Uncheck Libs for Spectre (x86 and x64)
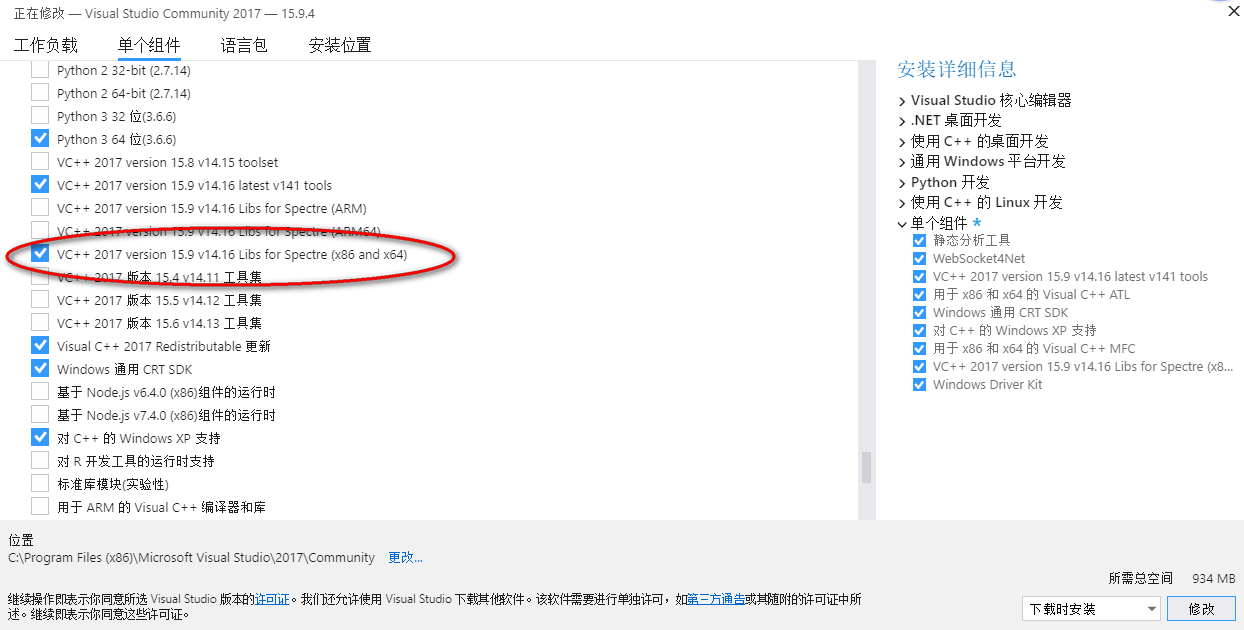1244x630 pixels. click(40, 254)
